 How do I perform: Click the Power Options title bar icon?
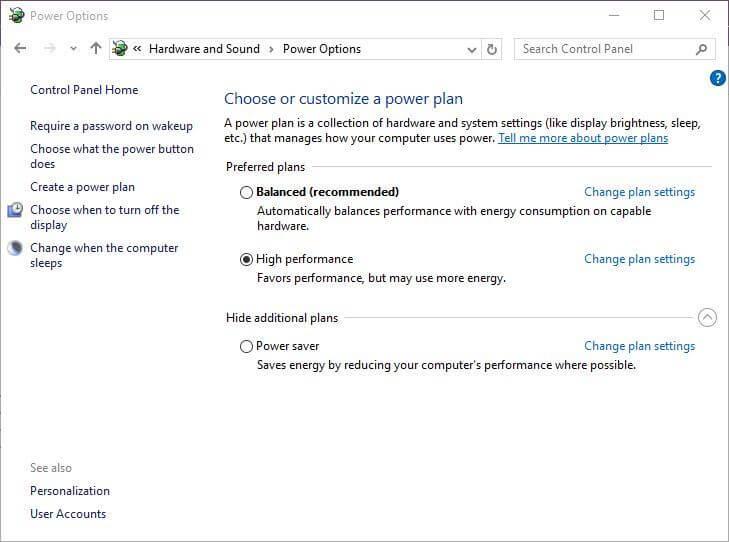pos(16,15)
